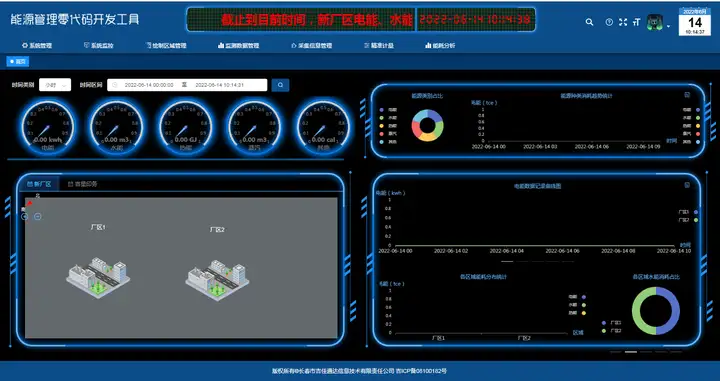Image resolution: width=720 pixels, height=381 pixels.
Task: Click the save icon on power curve chart
Action: pyautogui.click(x=687, y=185)
